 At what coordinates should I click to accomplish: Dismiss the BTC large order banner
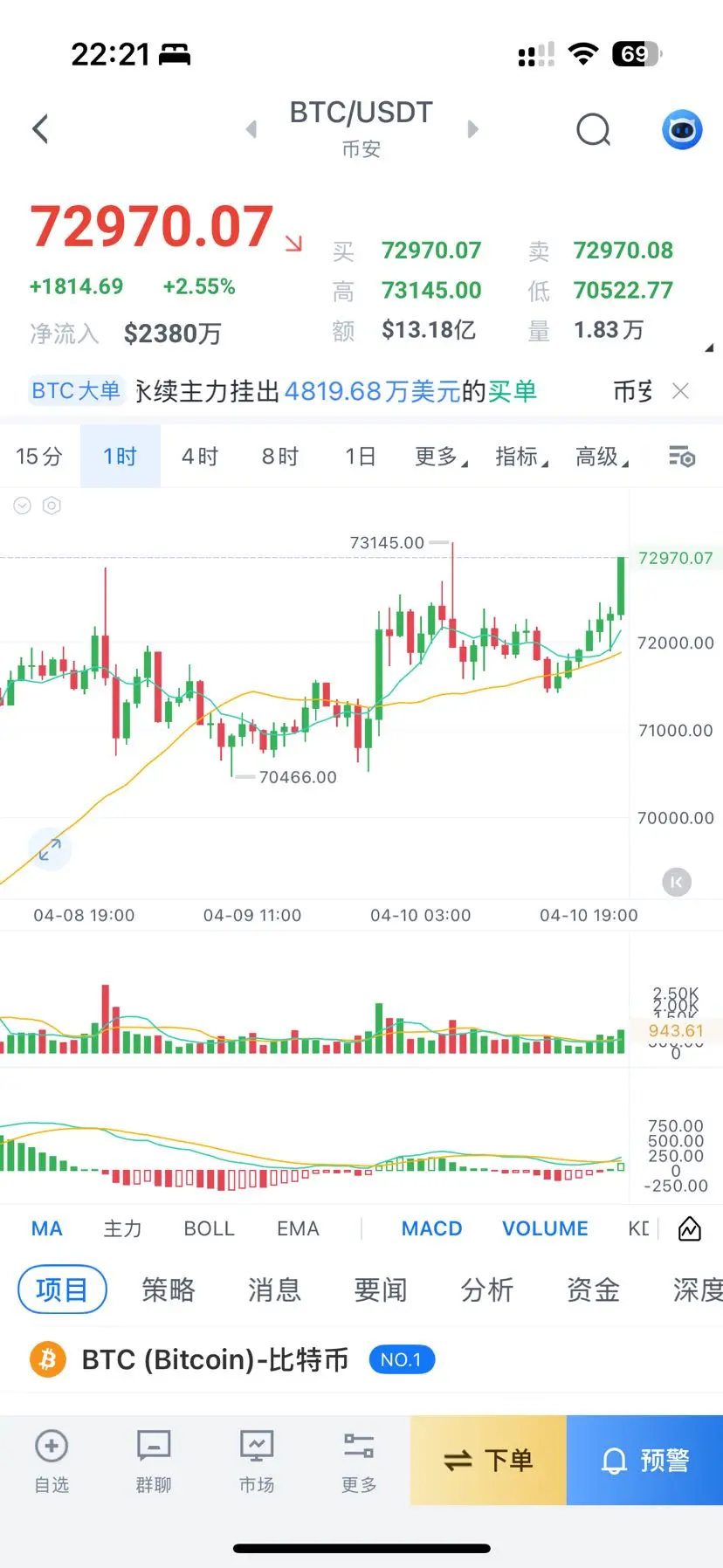click(680, 391)
